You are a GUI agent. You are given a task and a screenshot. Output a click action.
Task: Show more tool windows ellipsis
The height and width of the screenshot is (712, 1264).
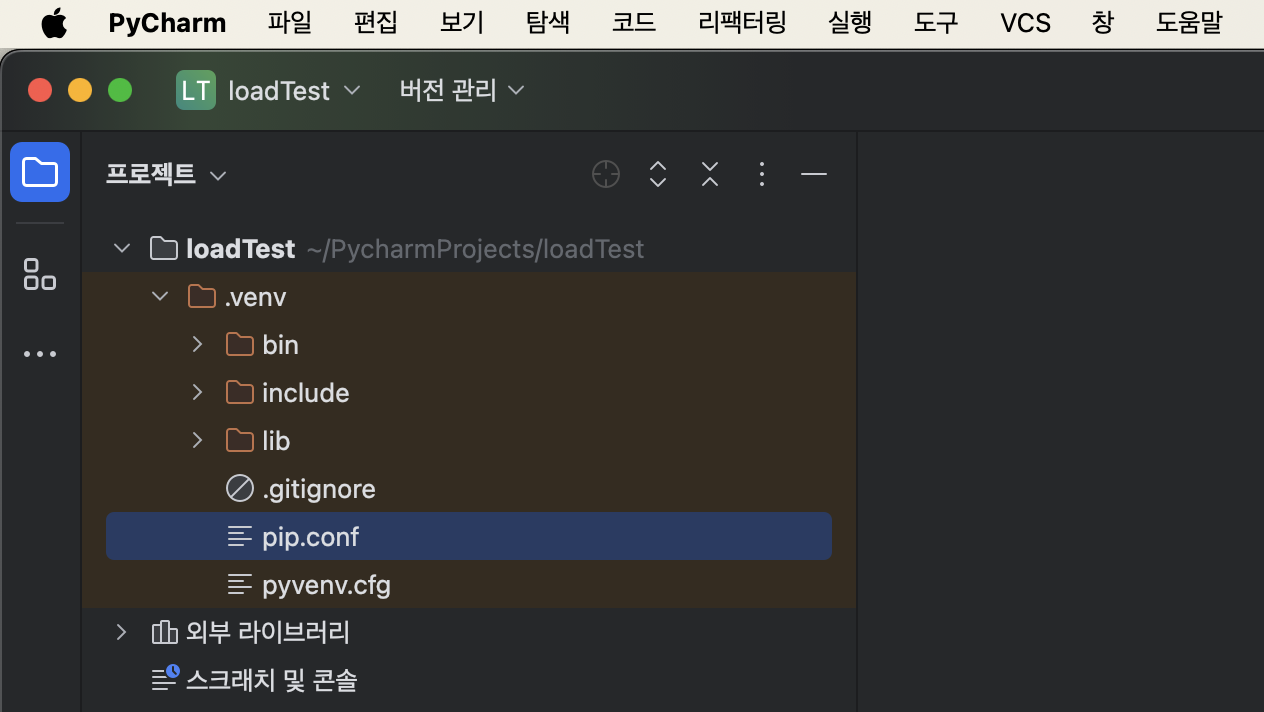coord(40,354)
